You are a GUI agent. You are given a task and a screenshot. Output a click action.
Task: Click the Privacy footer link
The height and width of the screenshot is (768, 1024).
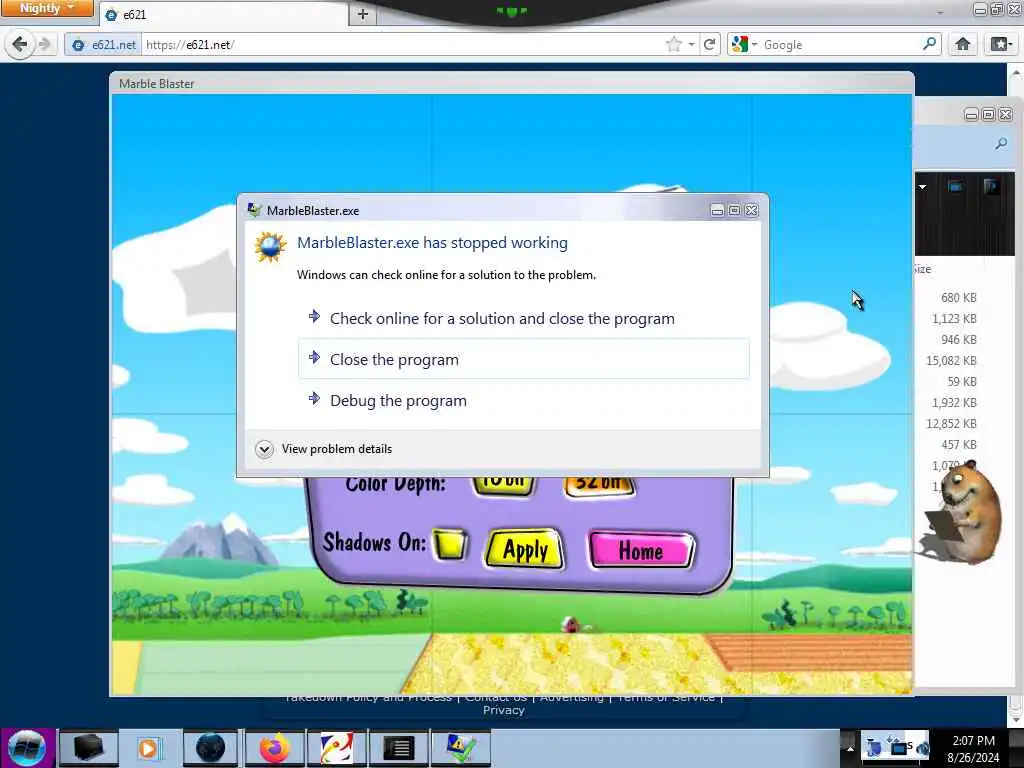coord(504,711)
